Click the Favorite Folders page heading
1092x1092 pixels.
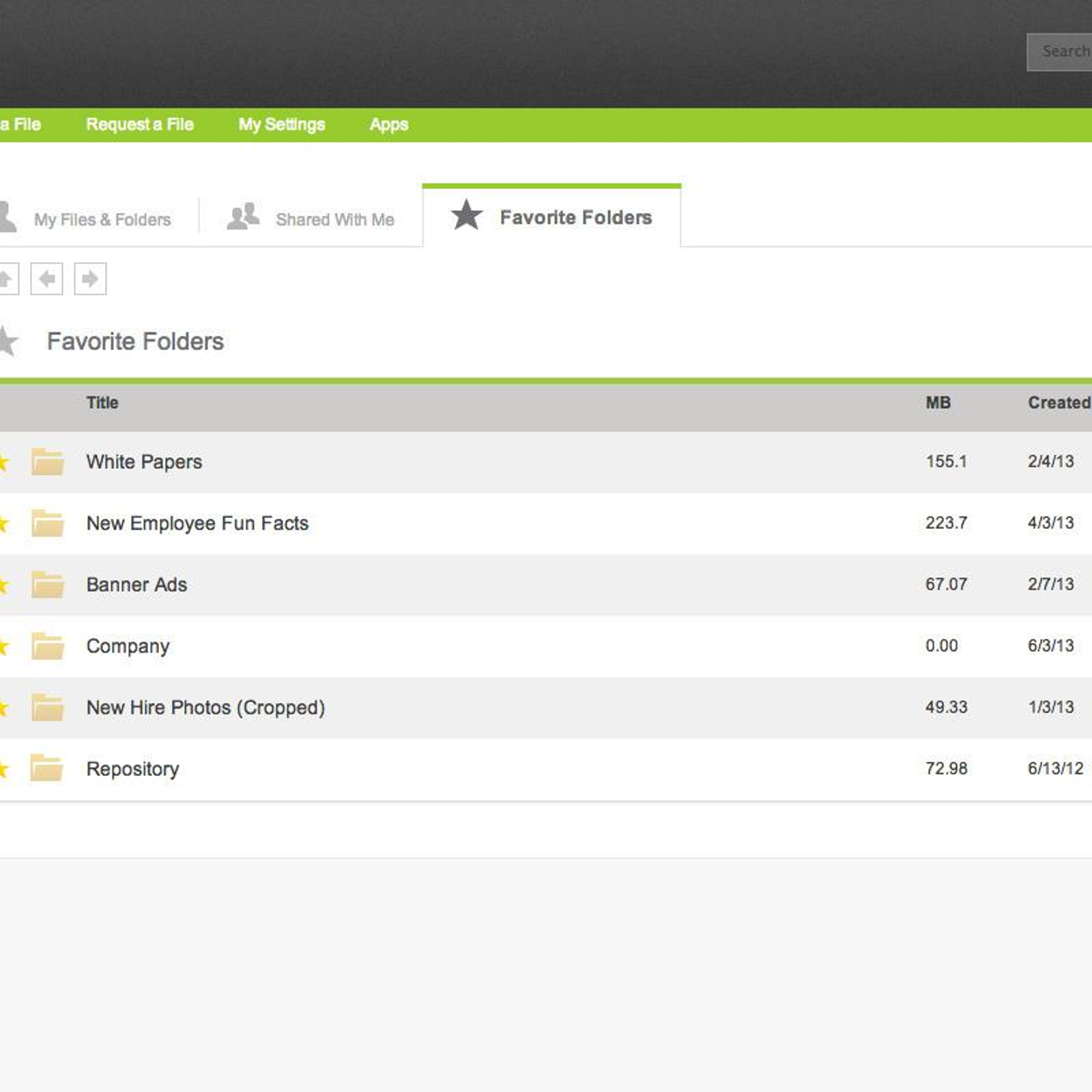coord(135,341)
